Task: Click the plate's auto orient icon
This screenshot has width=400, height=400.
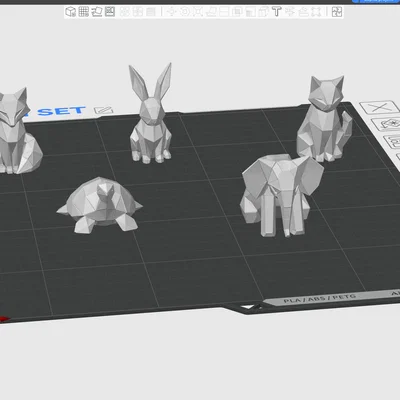Action: pyautogui.click(x=387, y=124)
